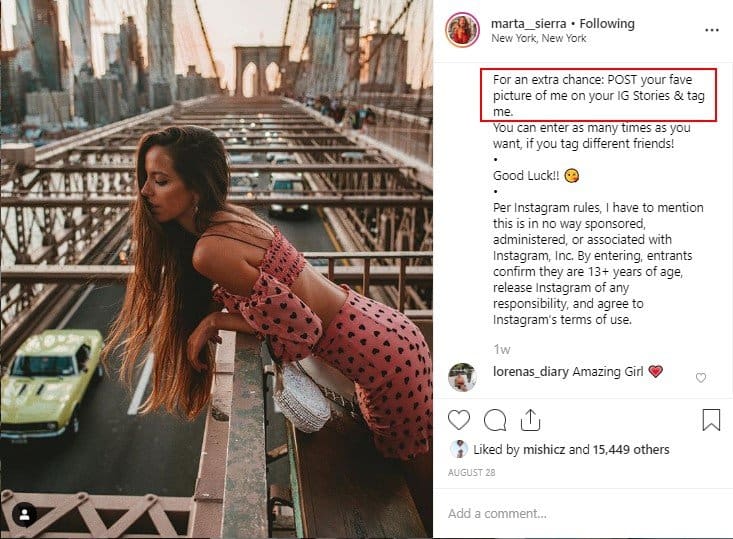Click the Add a comment field
The height and width of the screenshot is (539, 733).
coord(582,514)
